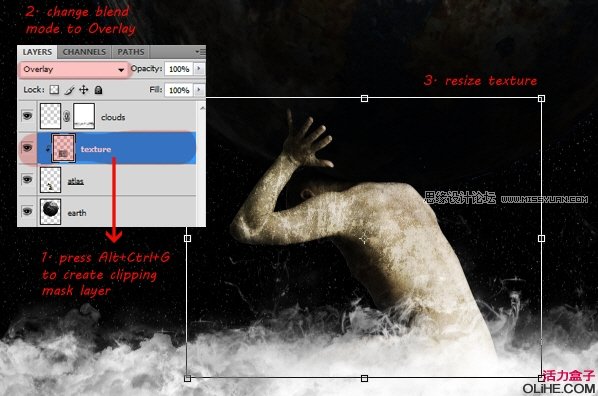The height and width of the screenshot is (396, 598).
Task: Hide the clouds layer
Action: (27, 116)
